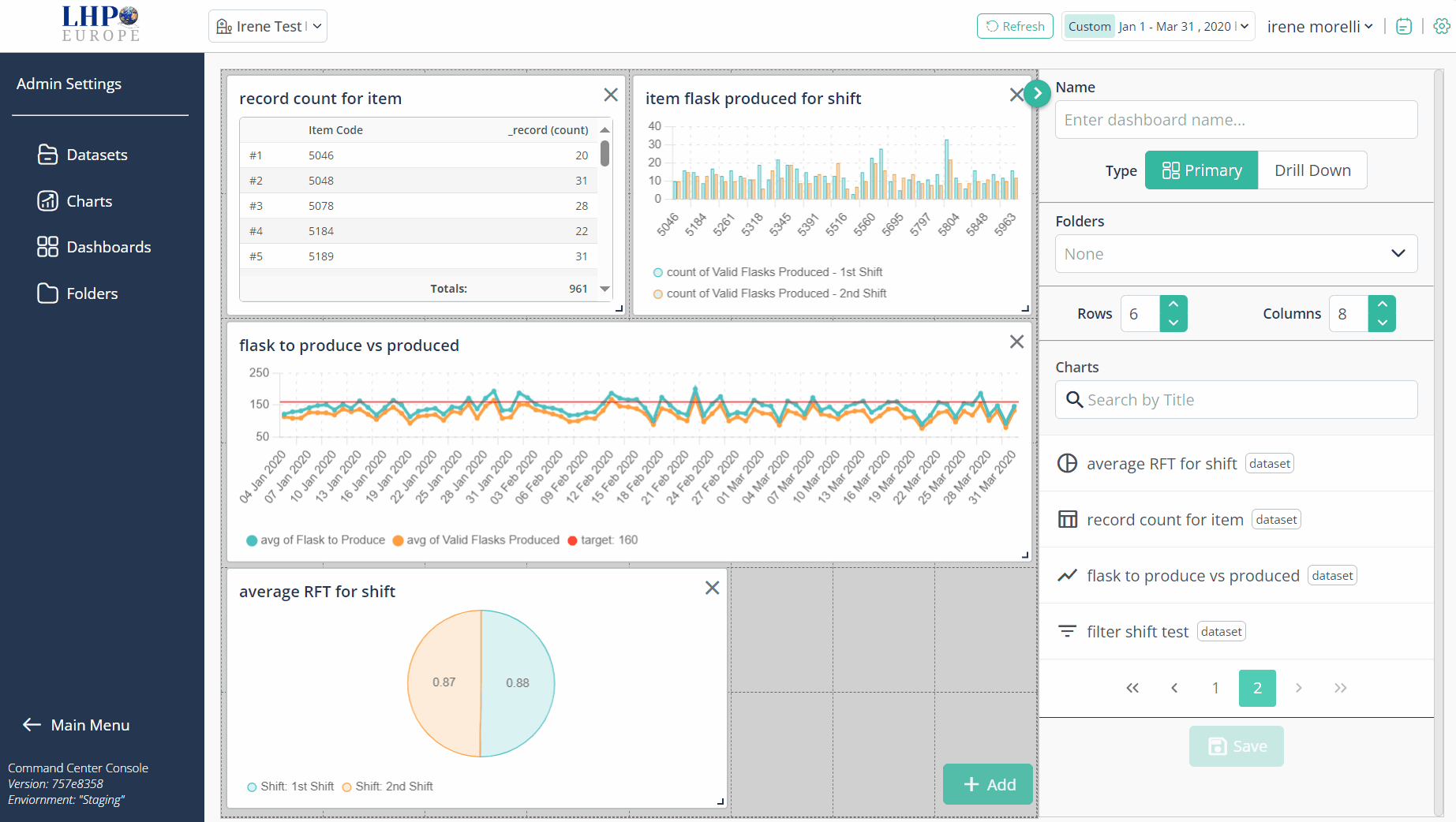Return to Main Menu

pos(76,725)
